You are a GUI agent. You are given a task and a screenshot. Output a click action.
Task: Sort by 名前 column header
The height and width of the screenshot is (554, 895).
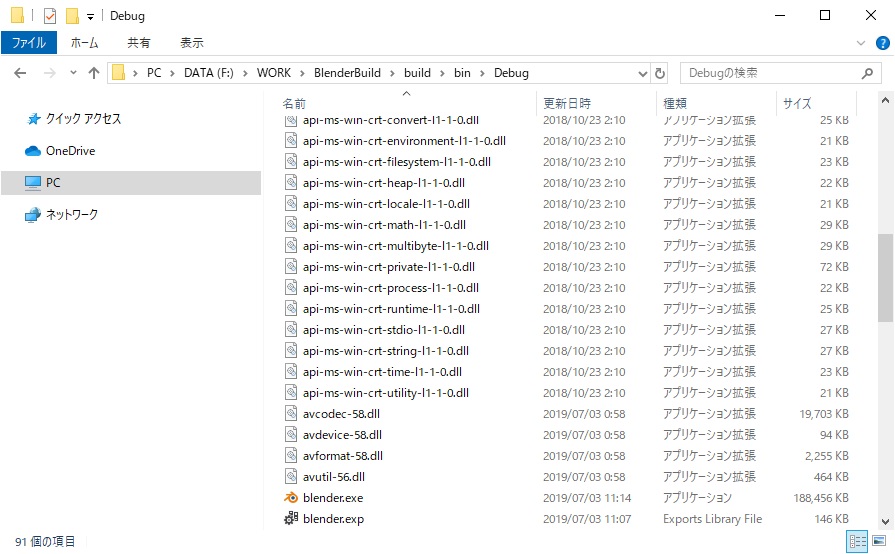click(x=294, y=103)
